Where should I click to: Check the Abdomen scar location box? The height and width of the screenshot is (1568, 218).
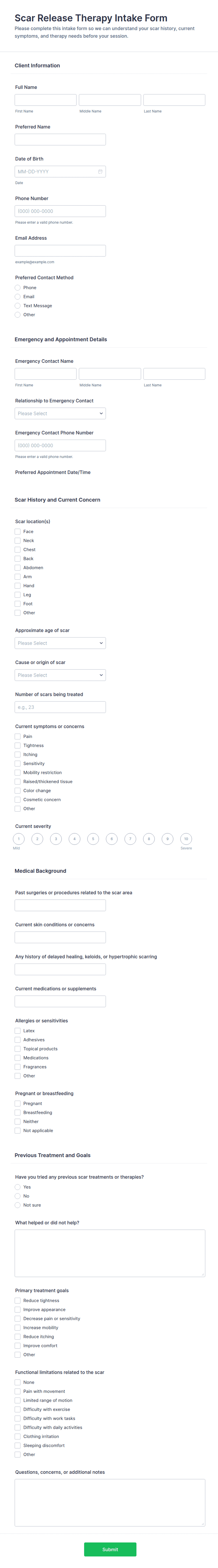tap(18, 567)
